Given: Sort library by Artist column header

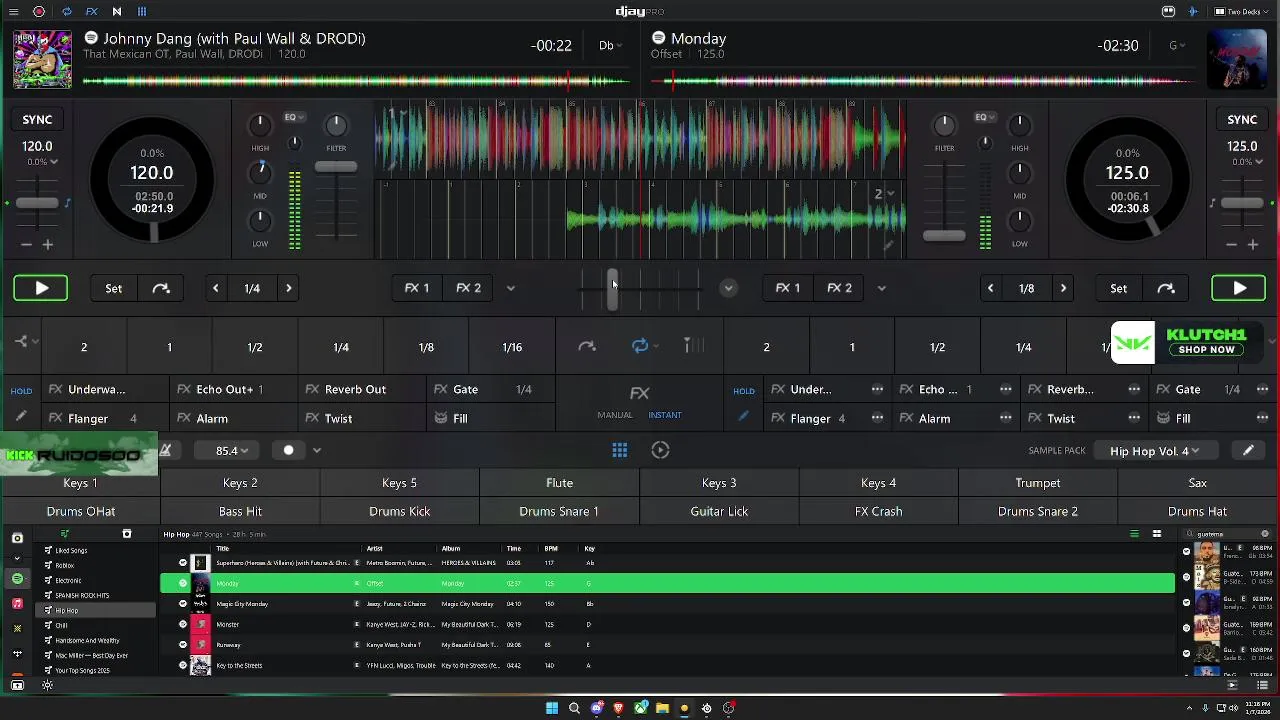Looking at the screenshot, I should coord(375,548).
